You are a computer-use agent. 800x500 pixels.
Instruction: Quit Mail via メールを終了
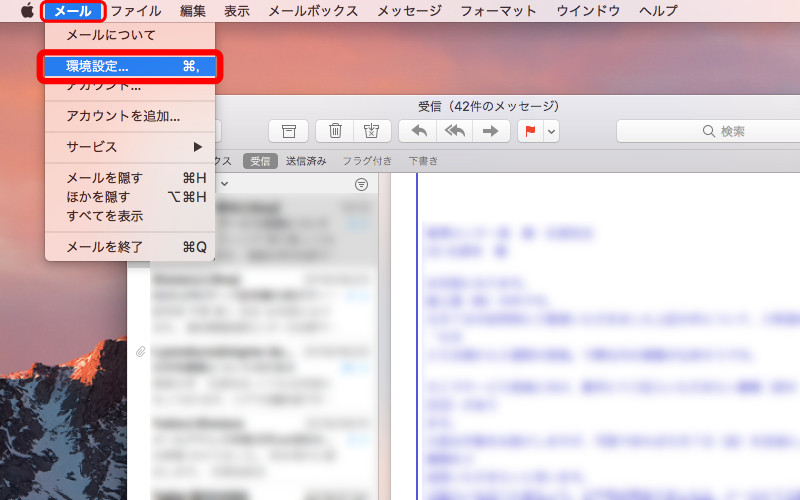[x=130, y=247]
